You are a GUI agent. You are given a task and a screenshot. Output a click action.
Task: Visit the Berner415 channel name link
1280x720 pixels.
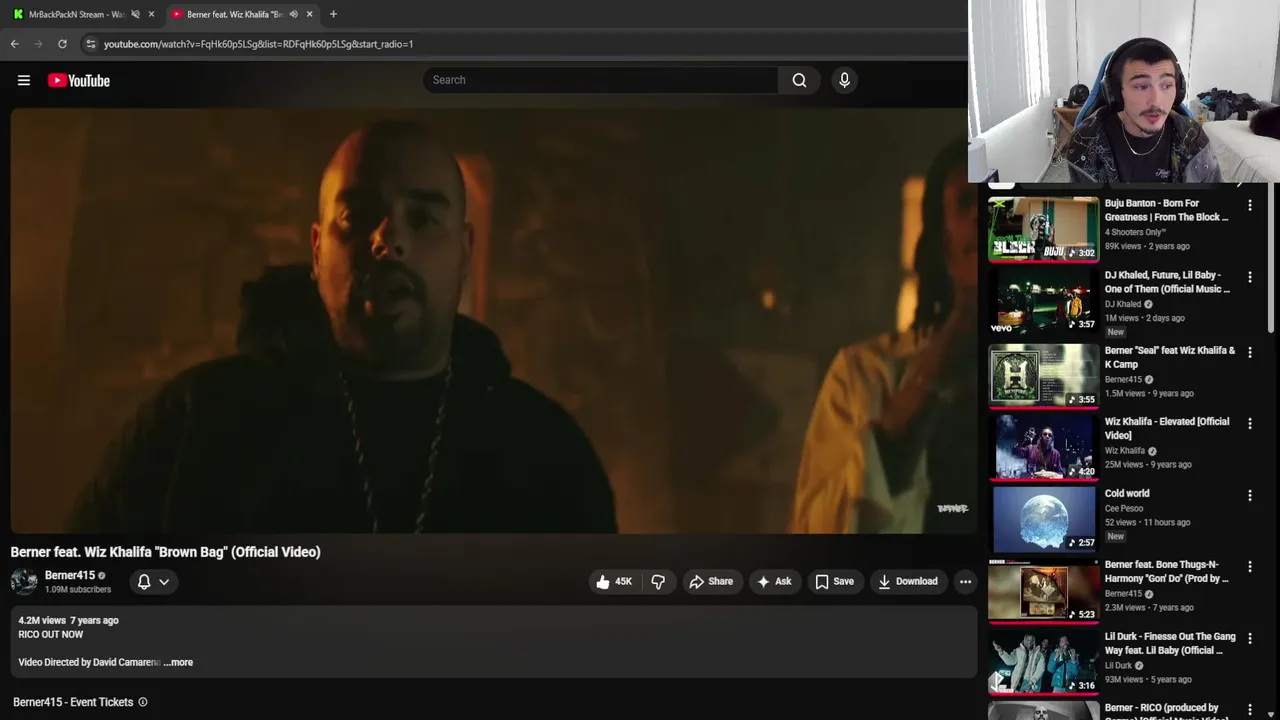(69, 575)
